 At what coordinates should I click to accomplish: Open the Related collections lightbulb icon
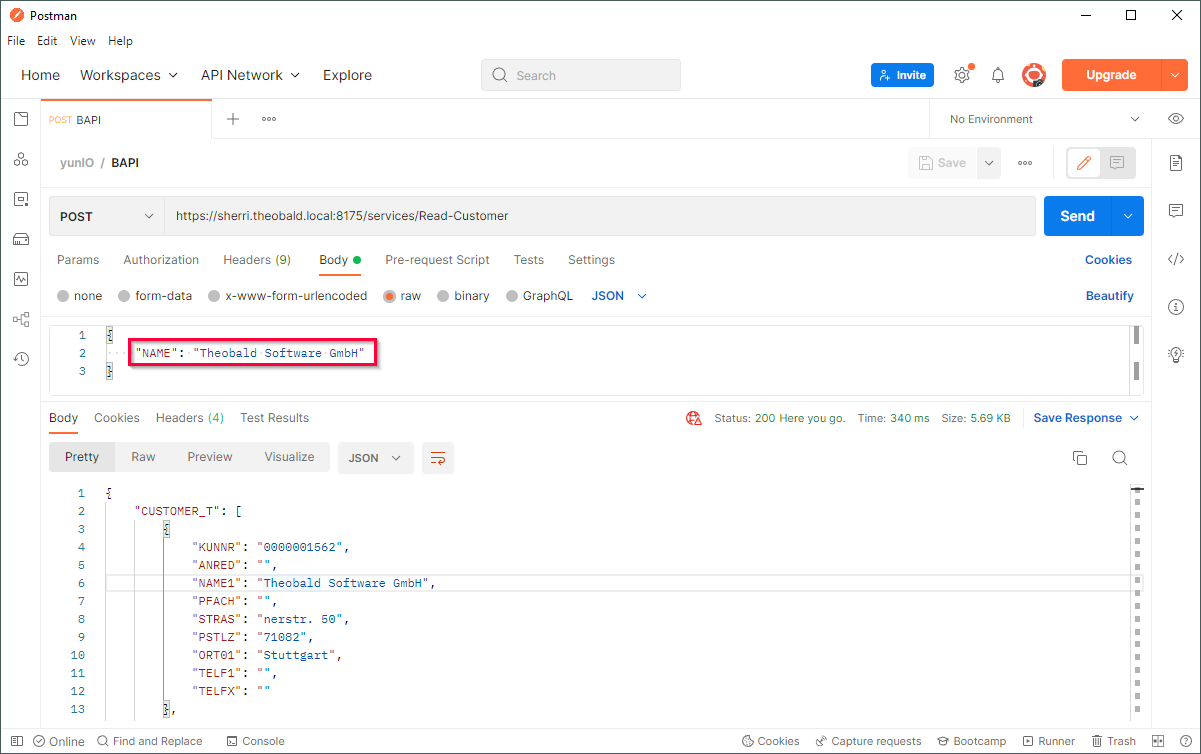1176,354
